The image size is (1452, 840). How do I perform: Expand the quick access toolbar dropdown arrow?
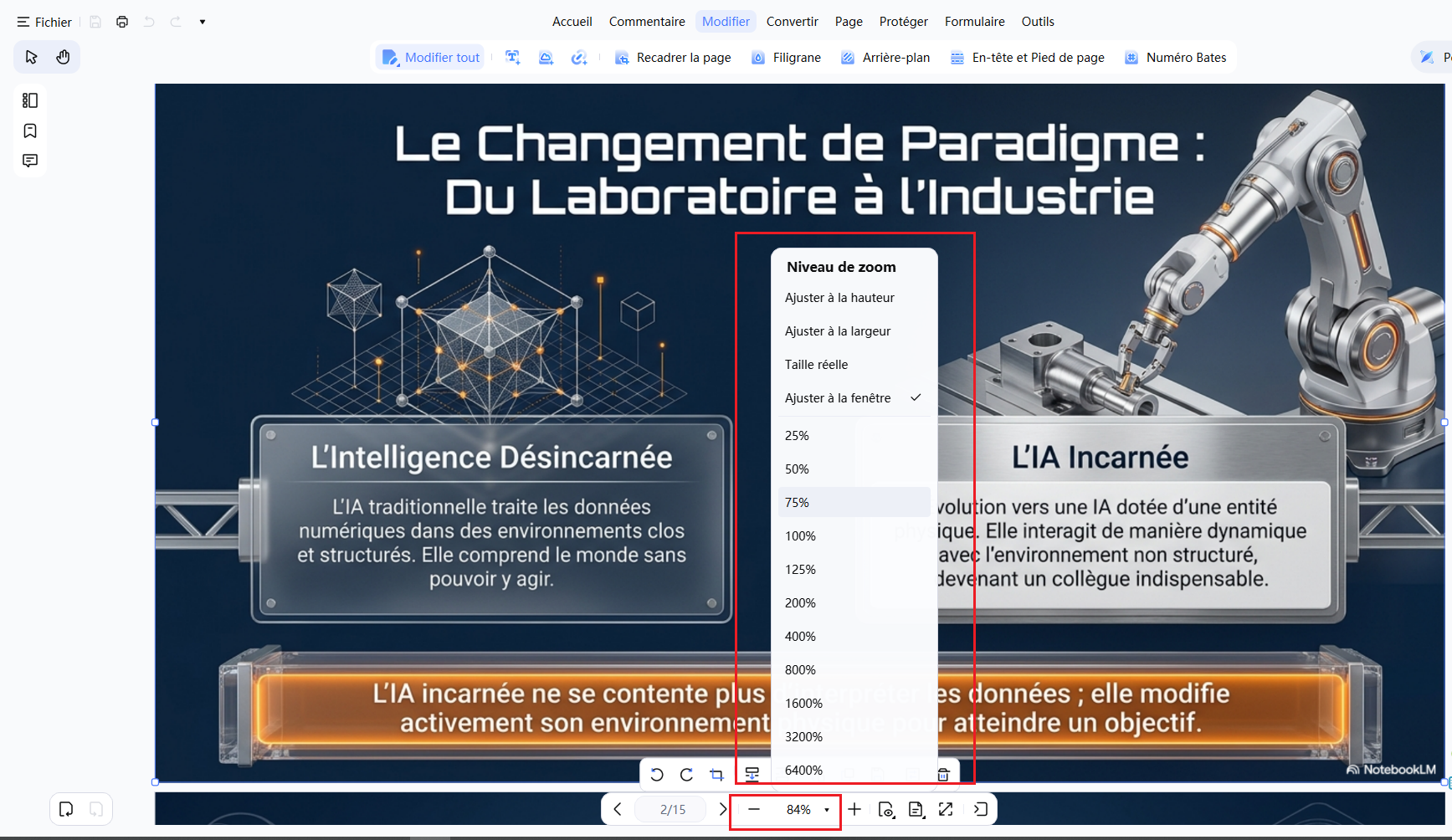tap(203, 22)
